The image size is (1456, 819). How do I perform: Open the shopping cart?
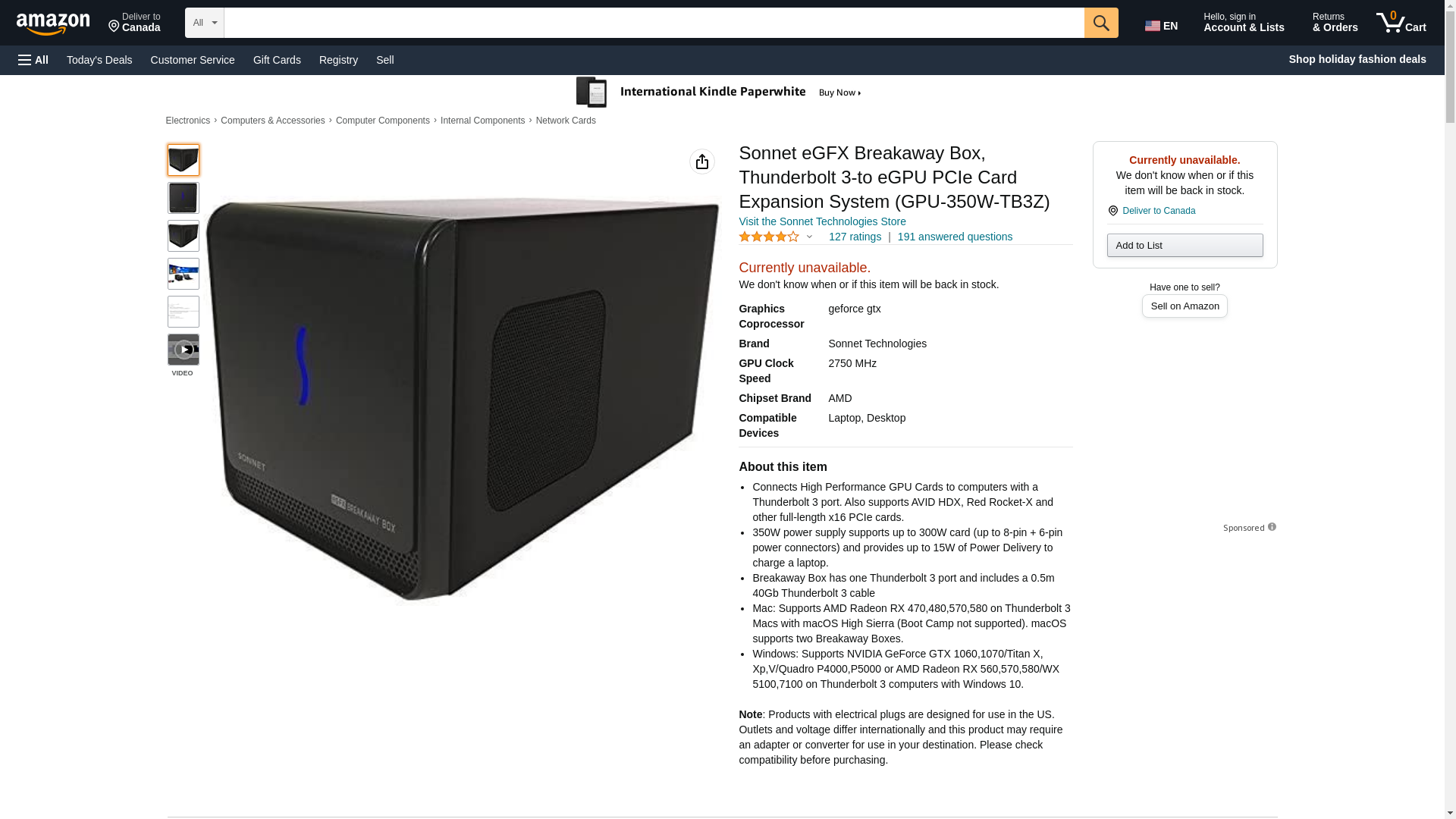click(x=1401, y=23)
